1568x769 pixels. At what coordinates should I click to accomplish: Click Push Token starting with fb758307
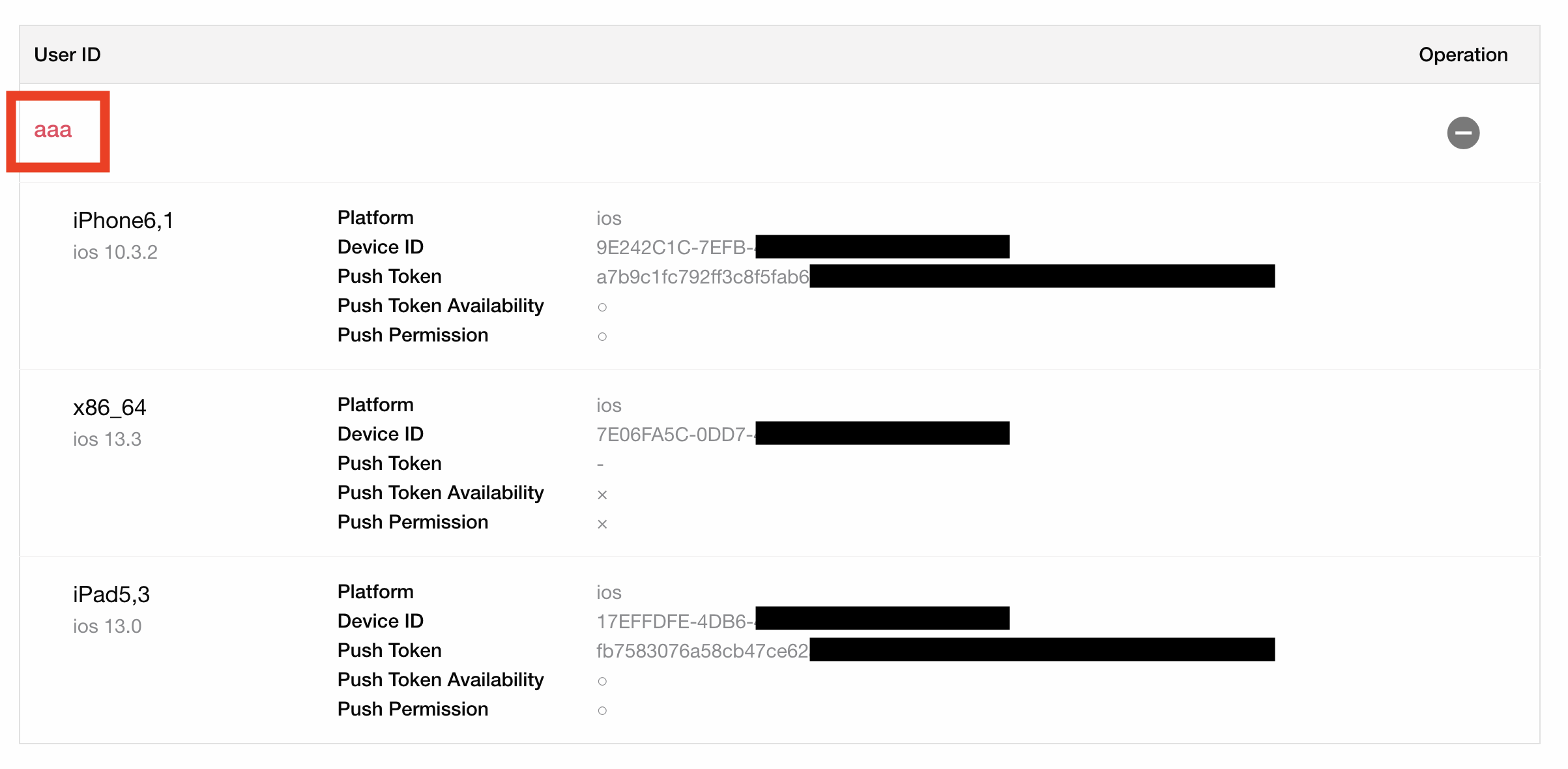(935, 650)
